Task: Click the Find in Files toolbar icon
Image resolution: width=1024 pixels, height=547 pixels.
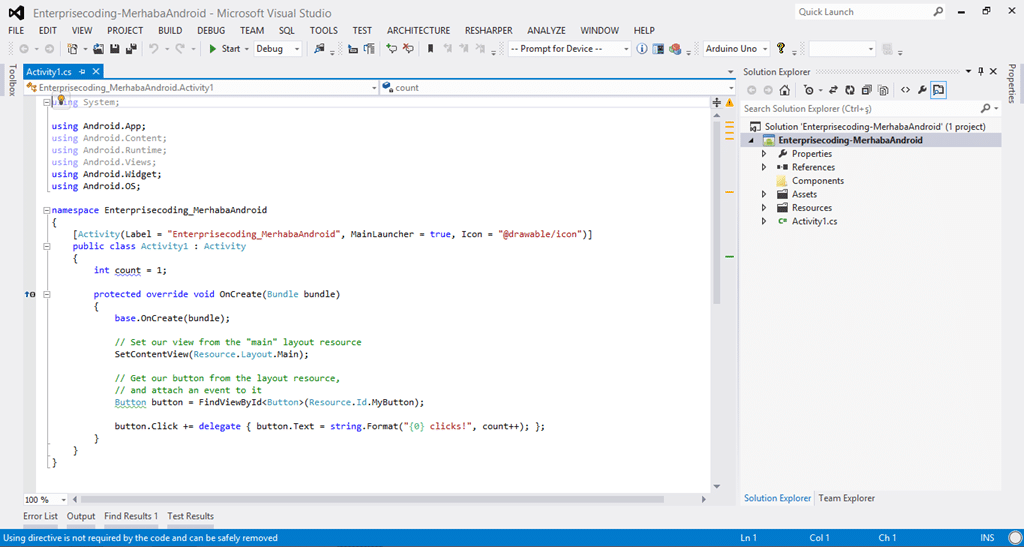Action: pos(319,49)
